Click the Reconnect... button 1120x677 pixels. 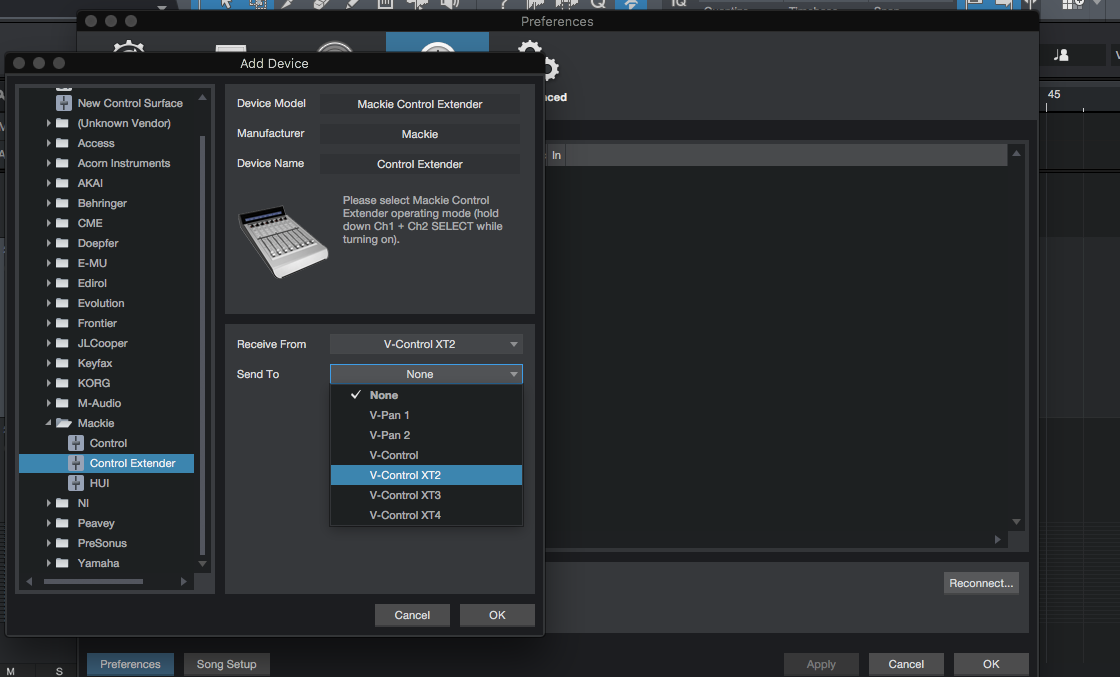[x=981, y=583]
